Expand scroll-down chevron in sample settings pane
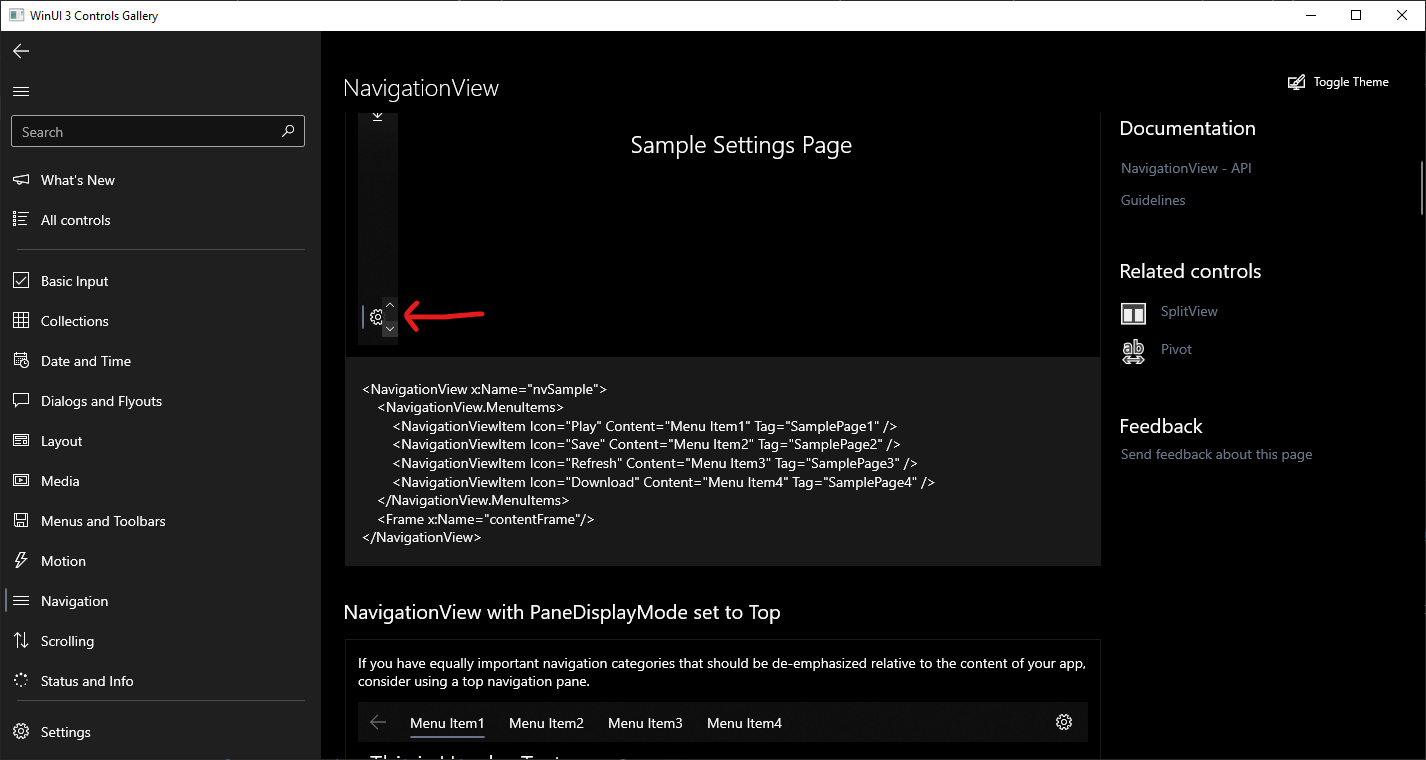 click(390, 327)
